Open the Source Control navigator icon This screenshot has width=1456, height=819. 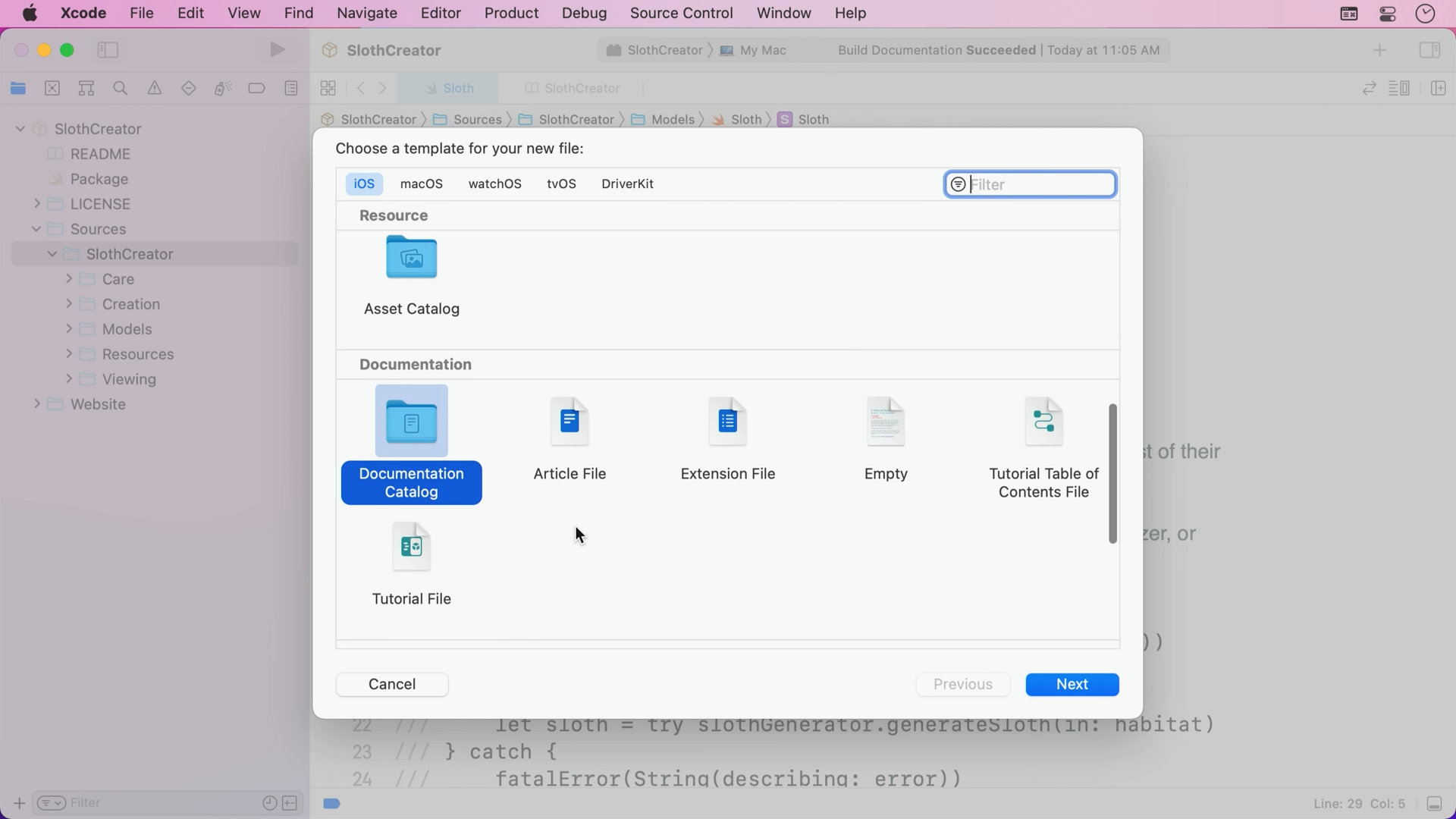pyautogui.click(x=52, y=89)
